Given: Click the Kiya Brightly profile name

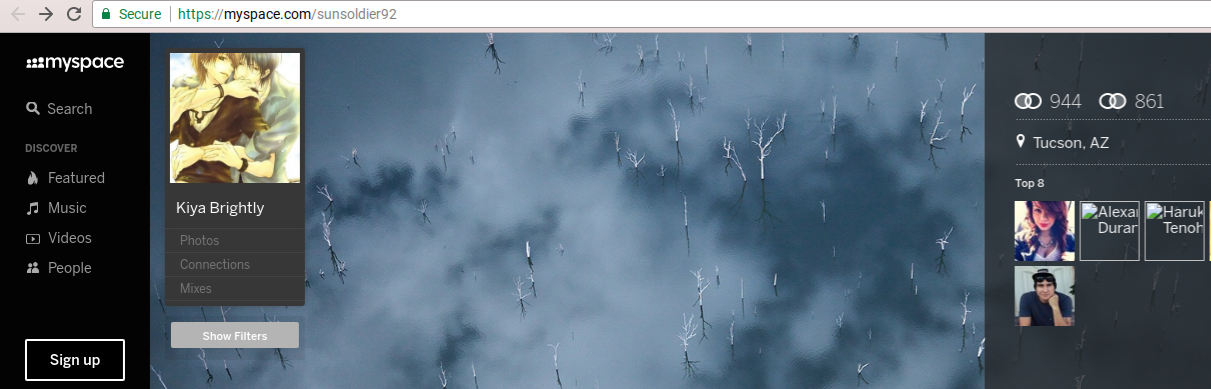Looking at the screenshot, I should pos(220,208).
